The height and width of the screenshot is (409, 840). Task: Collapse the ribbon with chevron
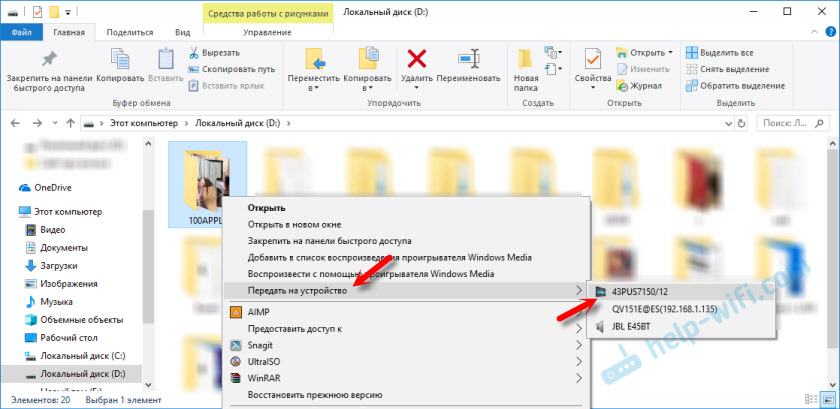[814, 32]
